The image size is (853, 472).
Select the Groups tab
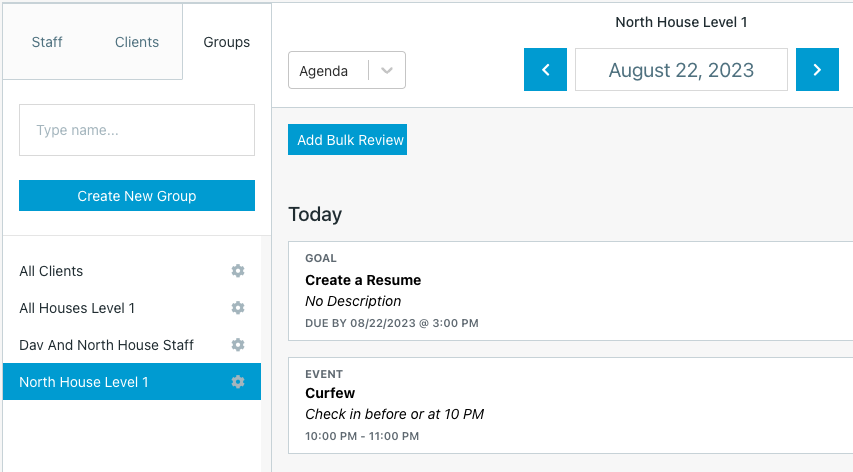click(226, 42)
